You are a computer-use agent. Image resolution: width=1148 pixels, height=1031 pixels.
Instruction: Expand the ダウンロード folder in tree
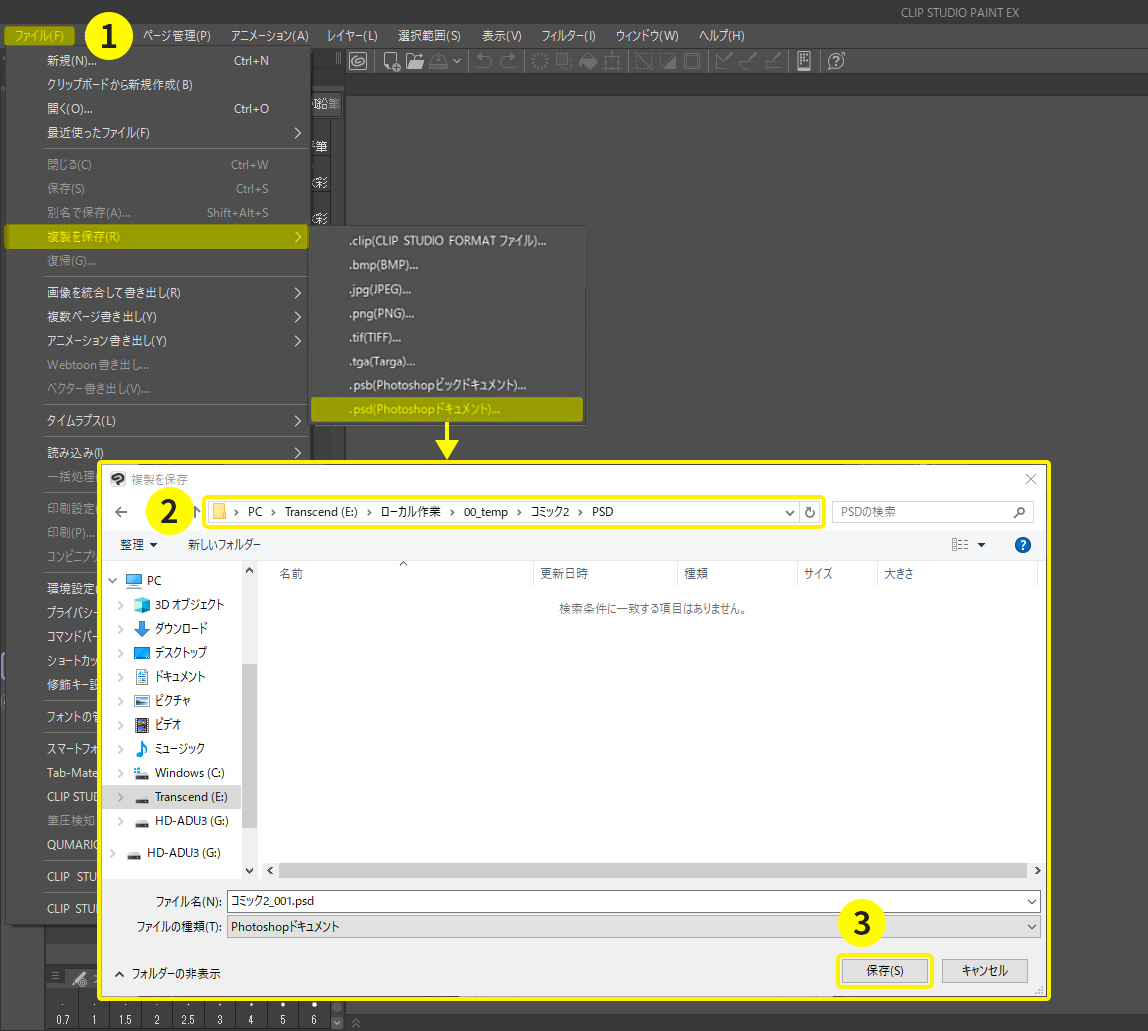click(121, 629)
